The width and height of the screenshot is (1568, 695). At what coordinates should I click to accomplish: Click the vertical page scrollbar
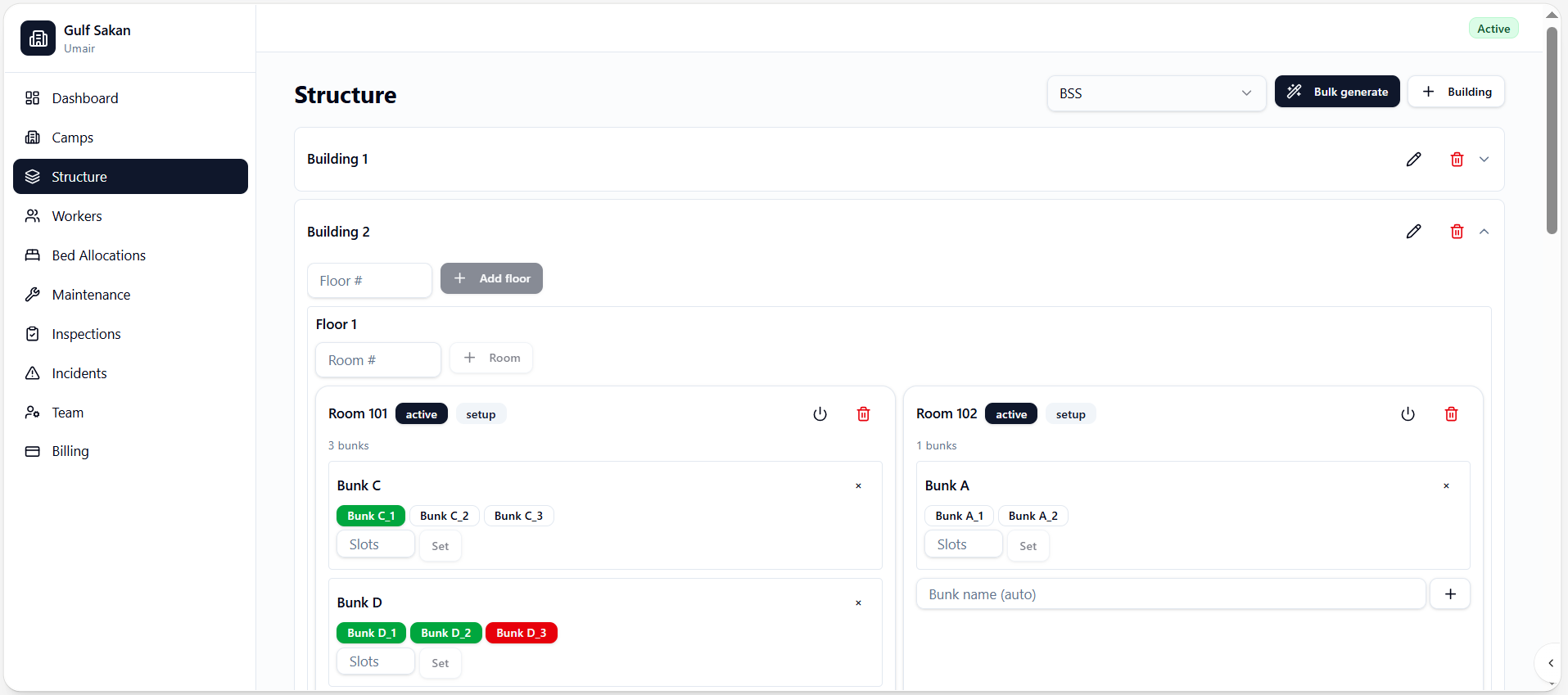1552,131
